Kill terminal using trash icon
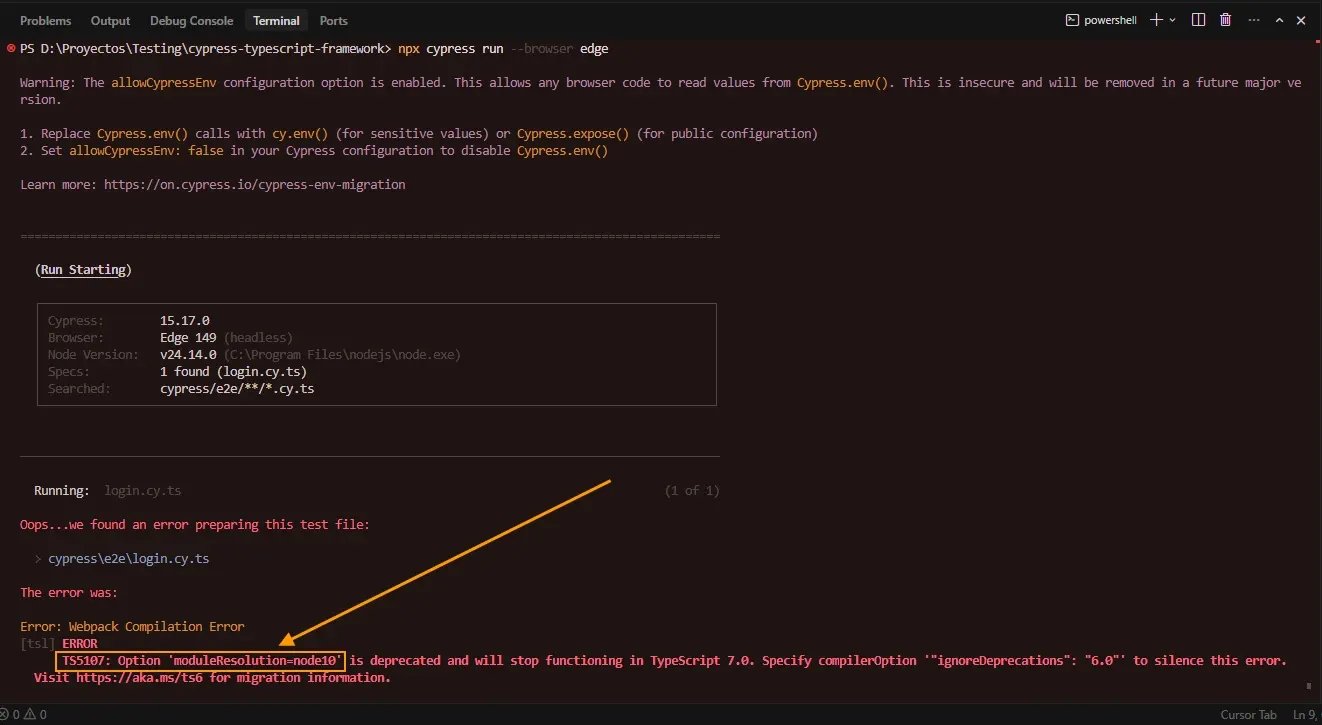 [x=1225, y=20]
